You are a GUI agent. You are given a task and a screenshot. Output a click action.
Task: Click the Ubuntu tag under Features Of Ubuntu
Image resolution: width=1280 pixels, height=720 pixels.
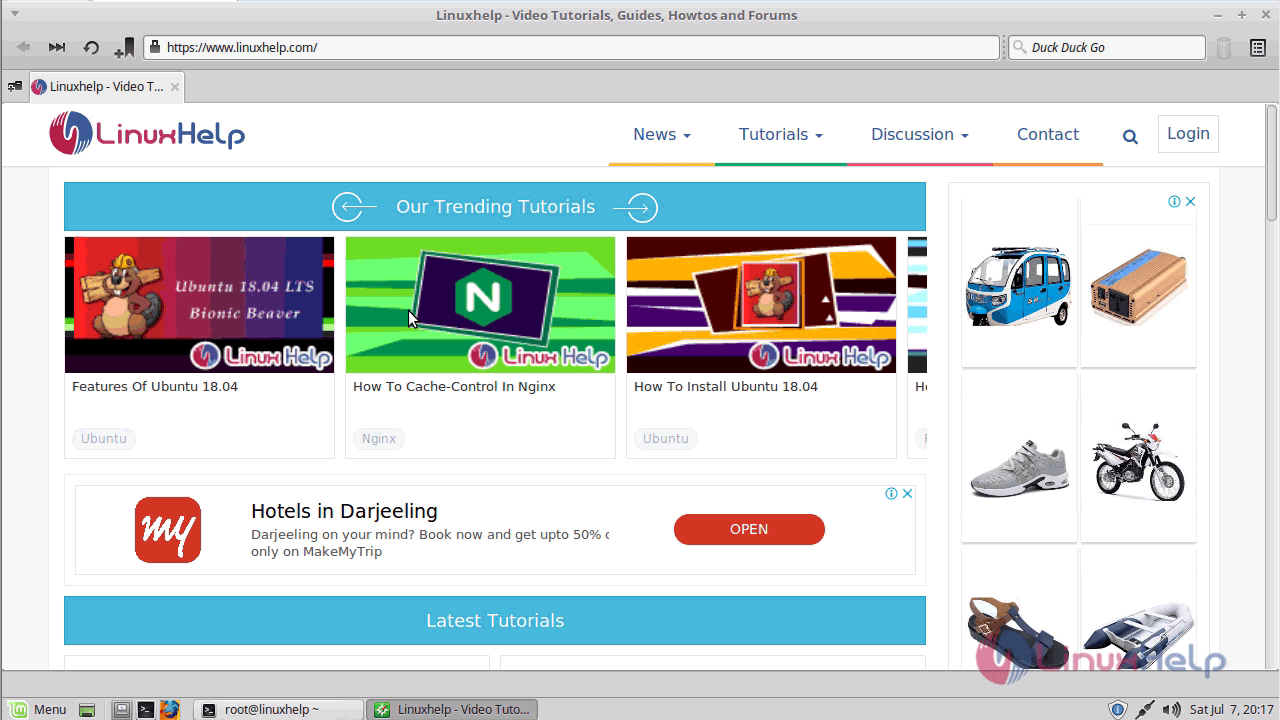coord(104,438)
